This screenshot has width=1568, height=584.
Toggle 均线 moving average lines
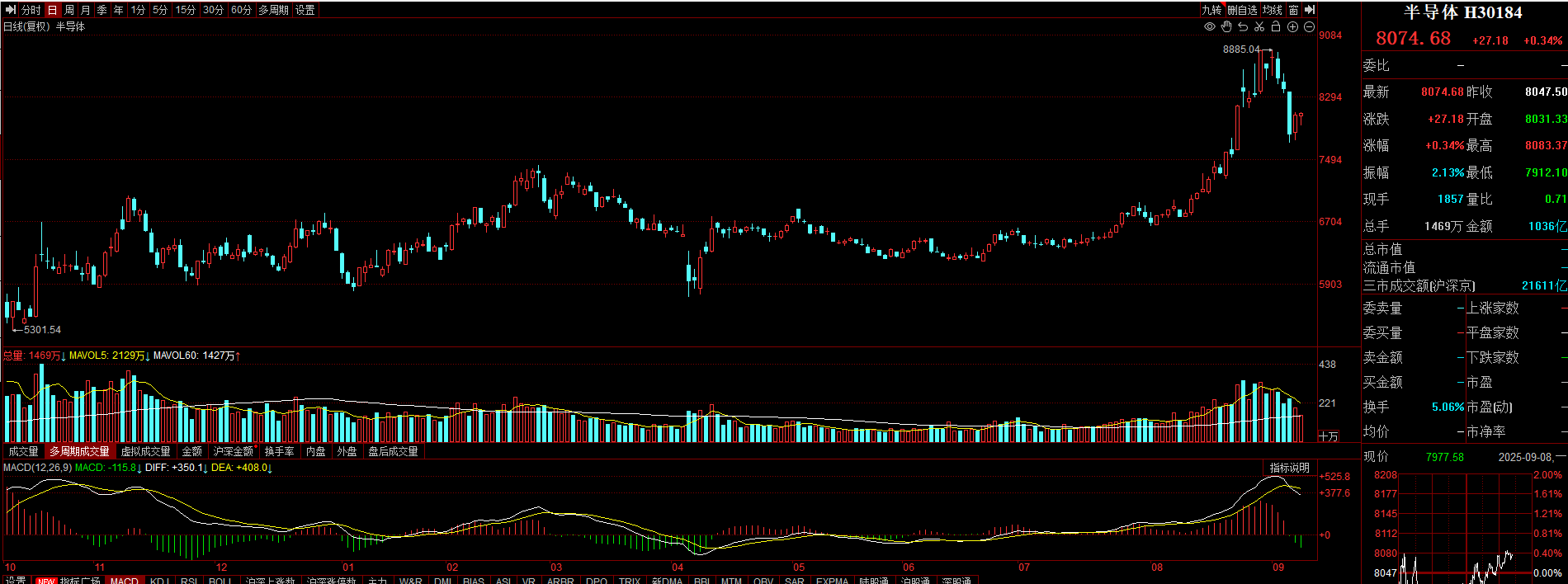(x=1273, y=10)
